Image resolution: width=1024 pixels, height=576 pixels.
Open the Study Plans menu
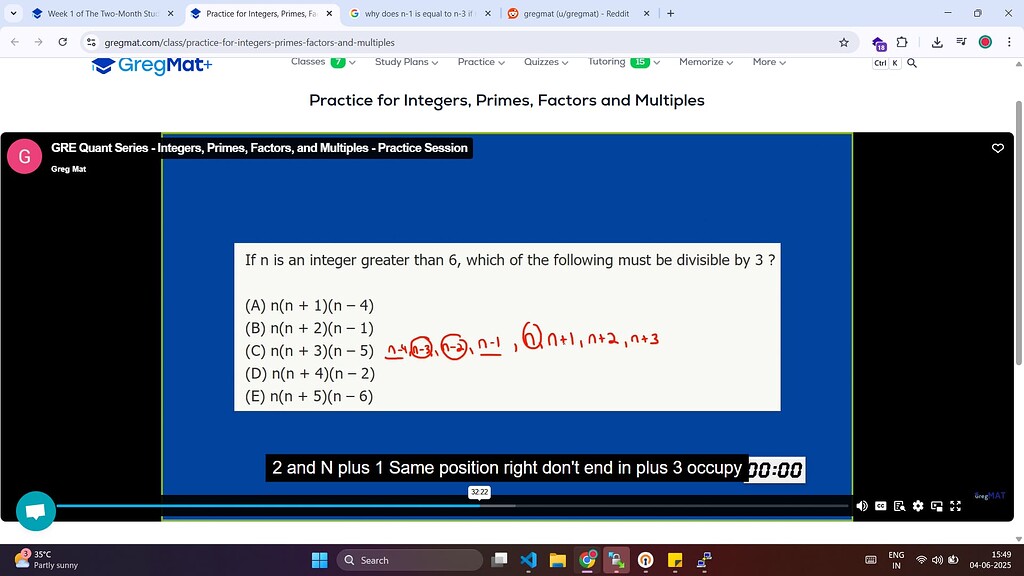click(x=405, y=62)
